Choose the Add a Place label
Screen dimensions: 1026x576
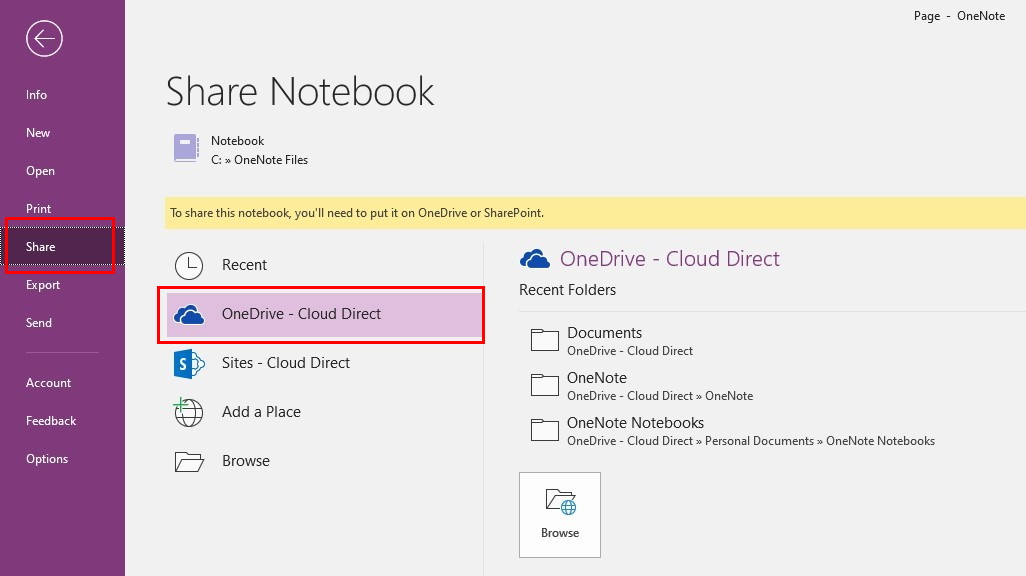coord(261,412)
